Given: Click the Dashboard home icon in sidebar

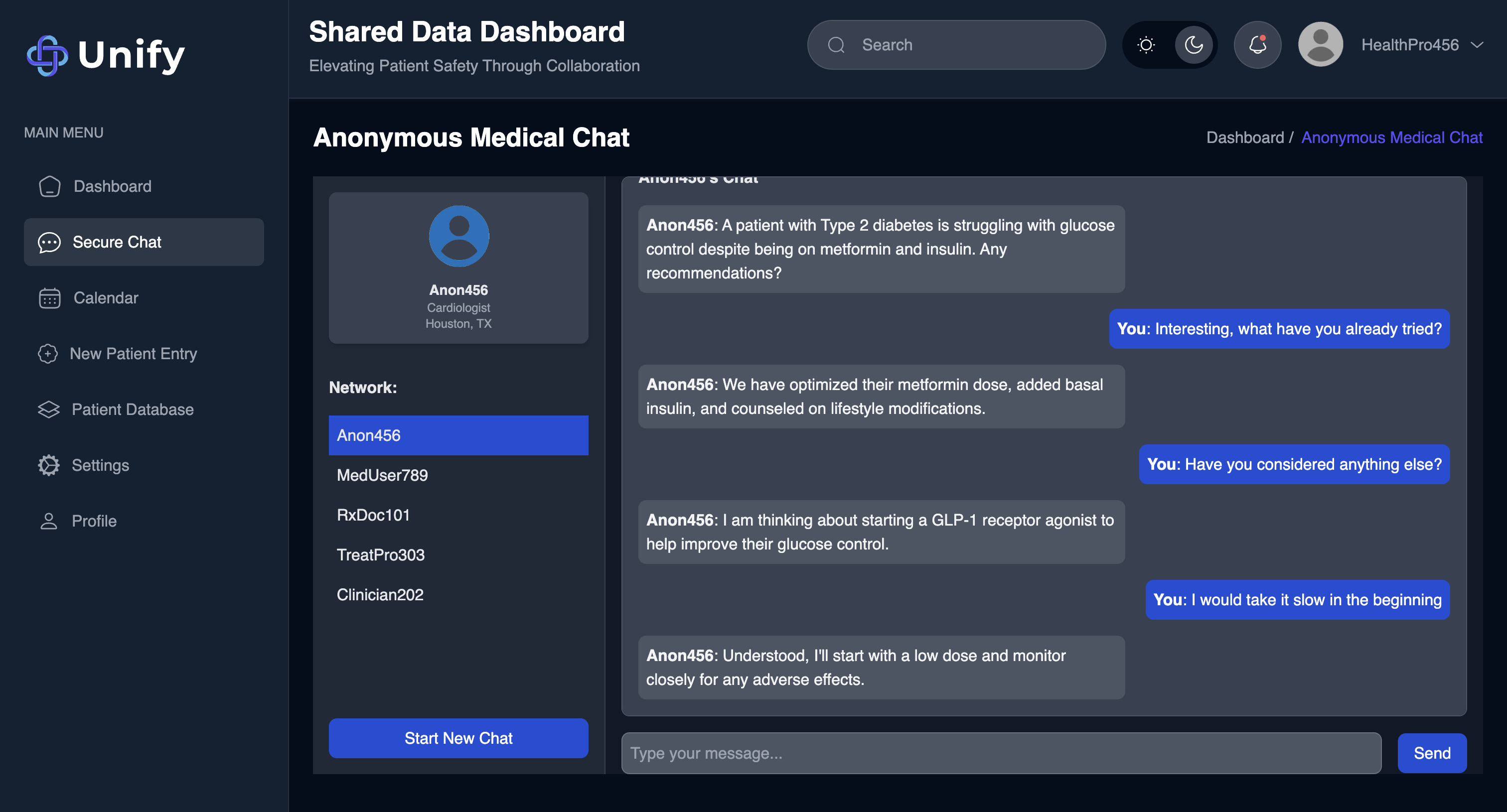Looking at the screenshot, I should point(50,186).
